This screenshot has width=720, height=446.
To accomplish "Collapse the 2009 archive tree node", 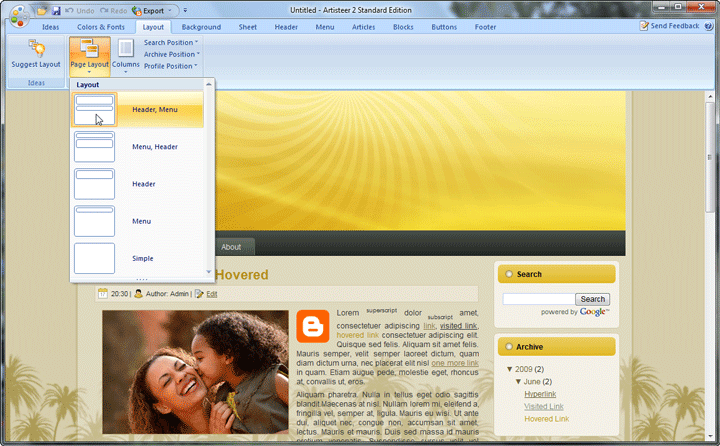I will 510,370.
